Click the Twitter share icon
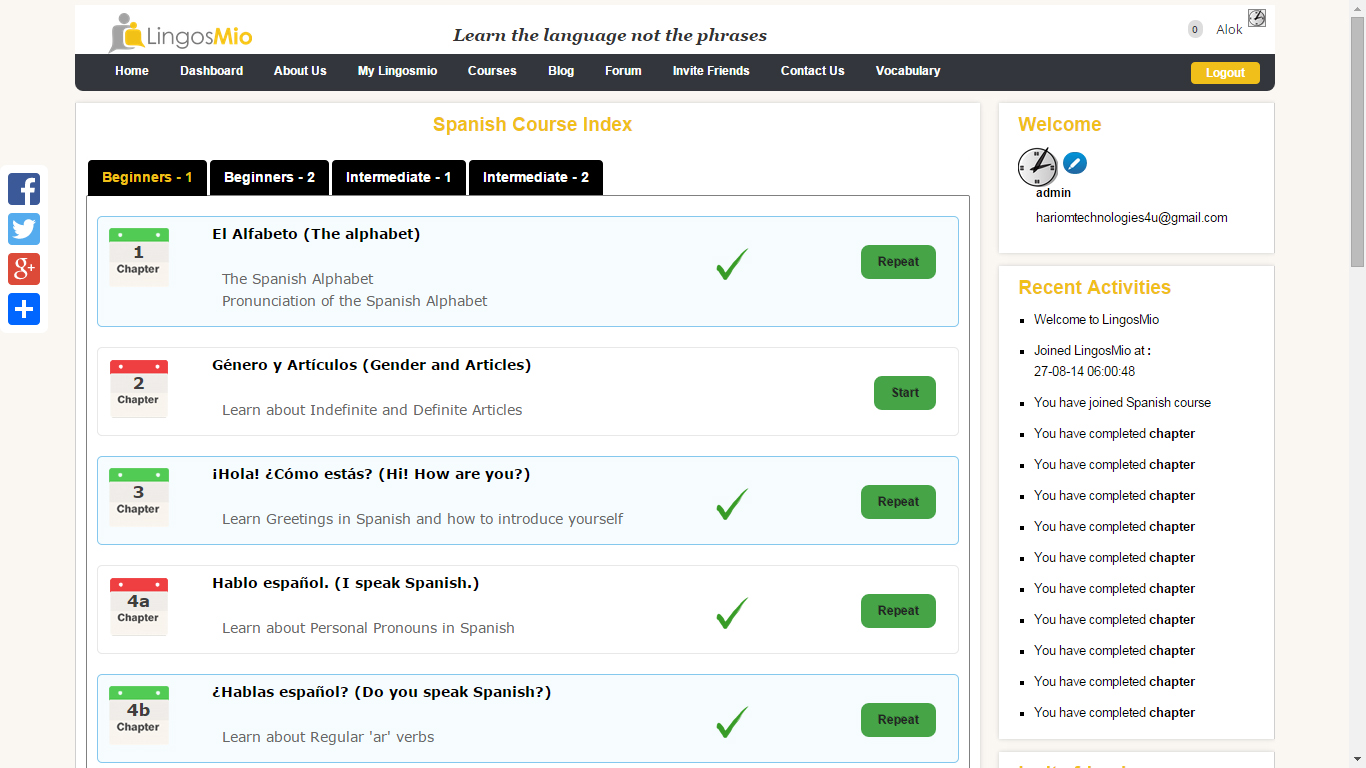 click(x=24, y=229)
